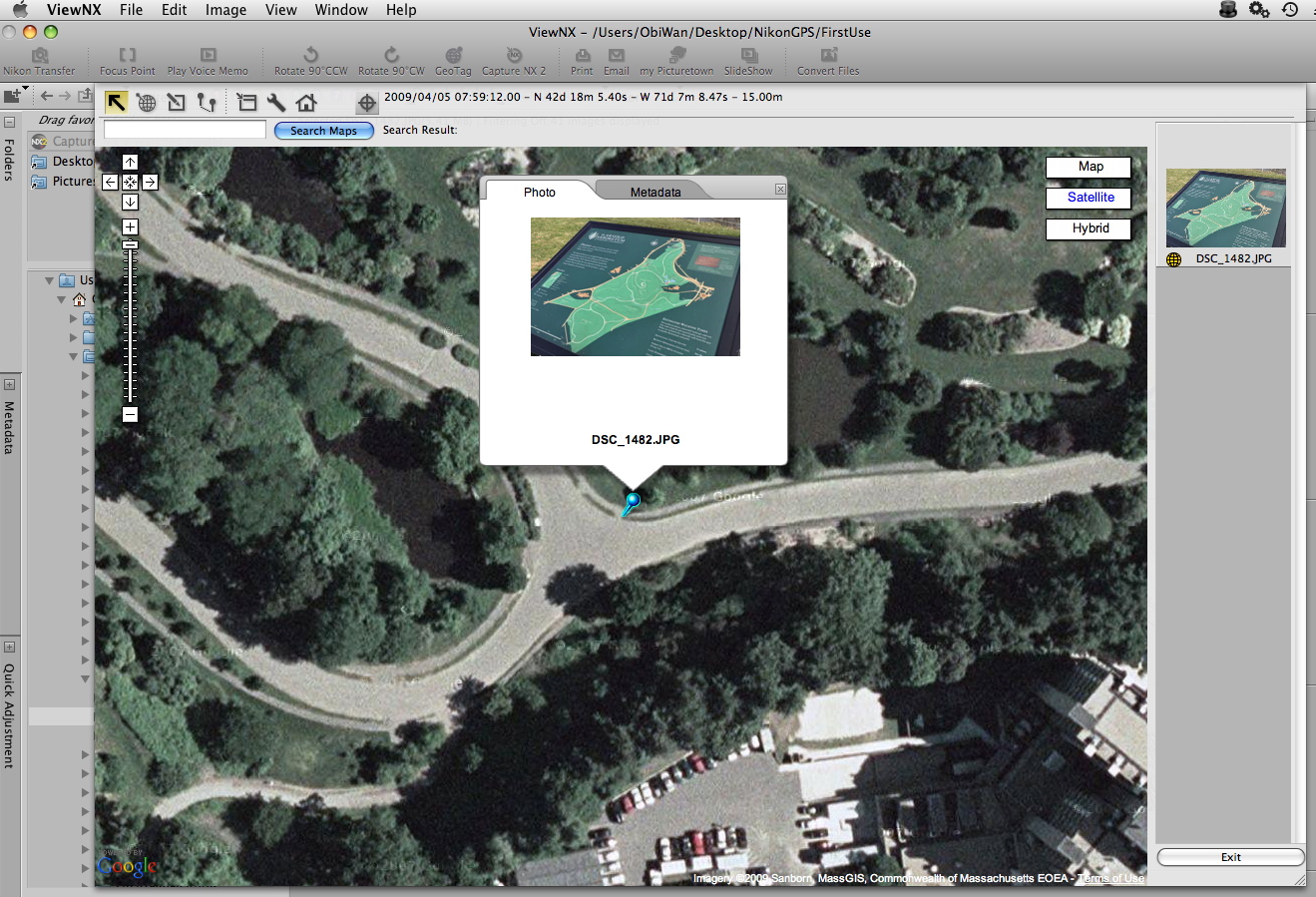
Task: Zoom out the map with minus button
Action: (x=130, y=414)
